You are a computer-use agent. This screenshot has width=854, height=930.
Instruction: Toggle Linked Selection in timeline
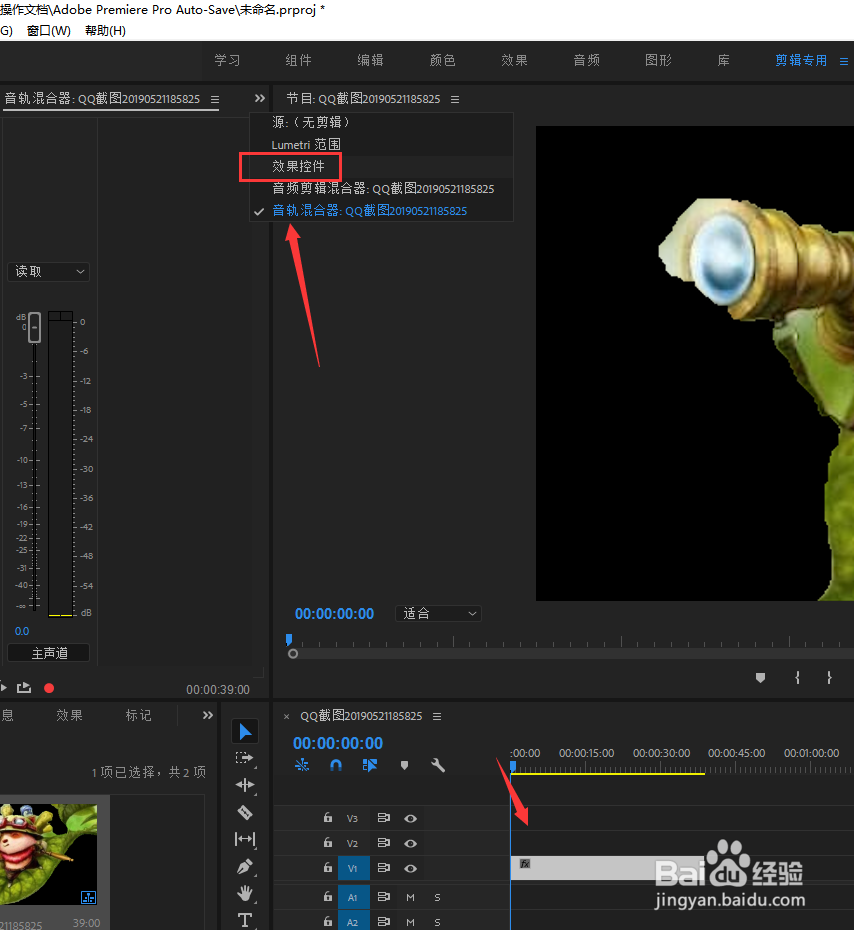click(x=369, y=765)
